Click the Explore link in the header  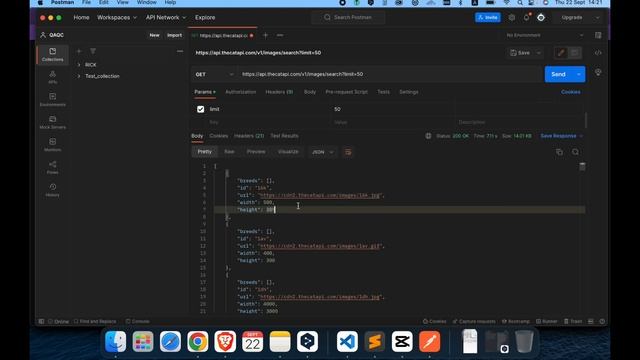205,18
